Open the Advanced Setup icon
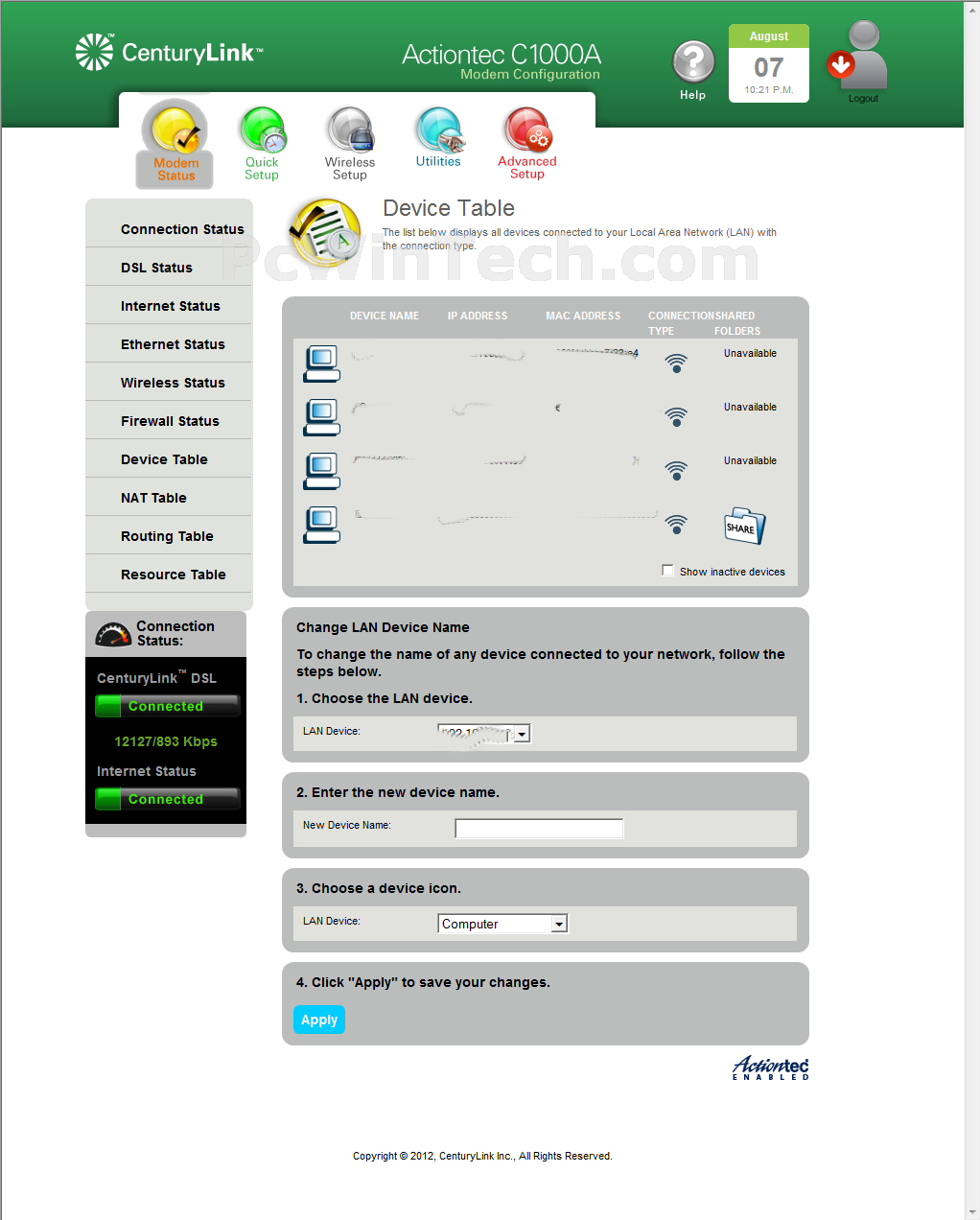The height and width of the screenshot is (1220, 980). 527,129
